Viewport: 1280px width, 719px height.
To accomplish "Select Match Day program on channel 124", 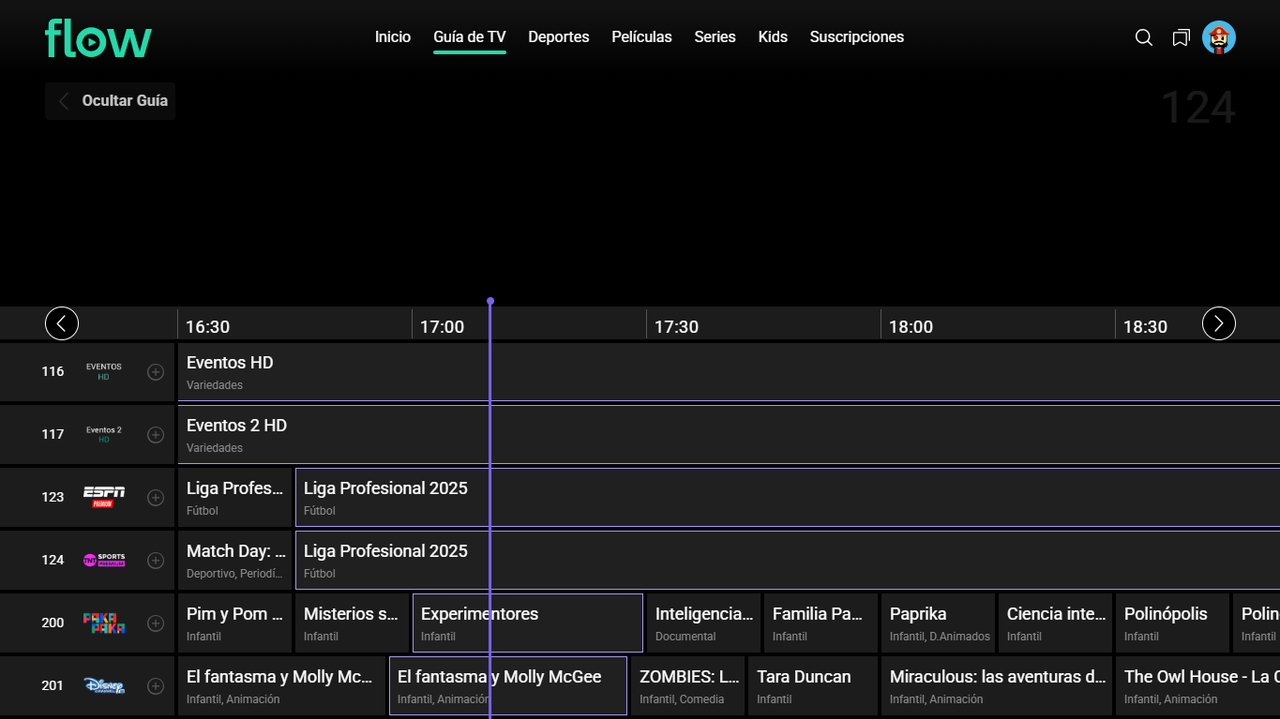I will (x=235, y=560).
